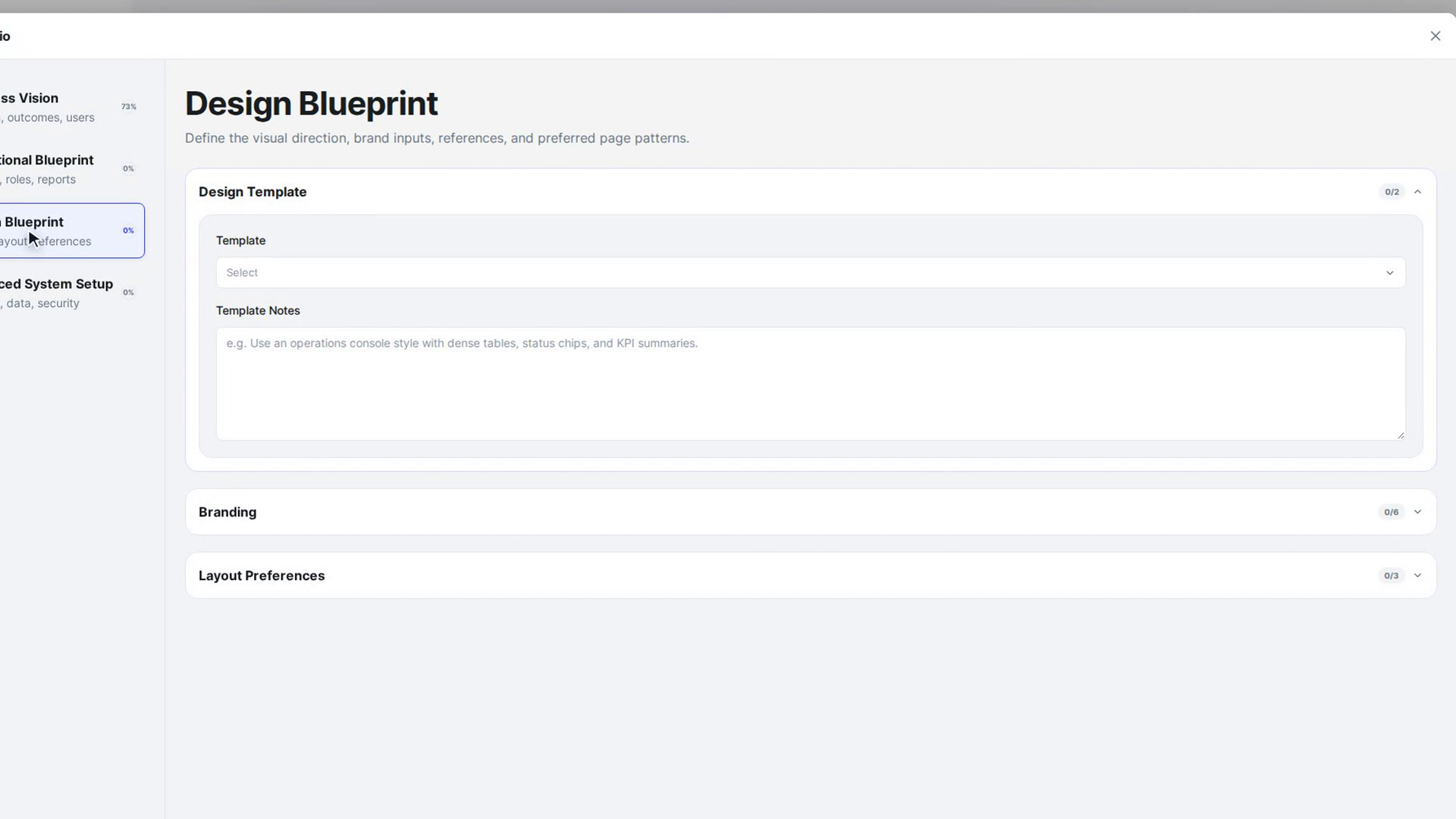Viewport: 1456px width, 819px height.
Task: Open the roles, reports Blueprint step in sidebar
Action: [x=68, y=169]
